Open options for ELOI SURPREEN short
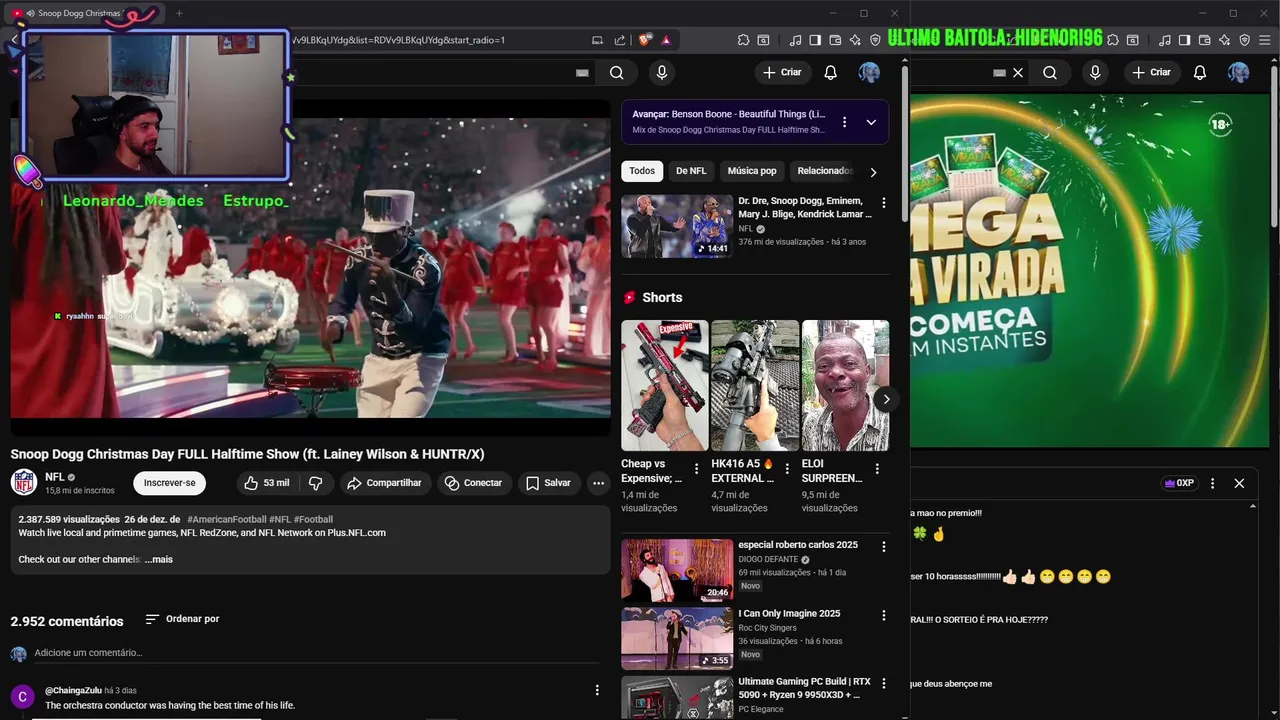The image size is (1280, 720). point(877,468)
